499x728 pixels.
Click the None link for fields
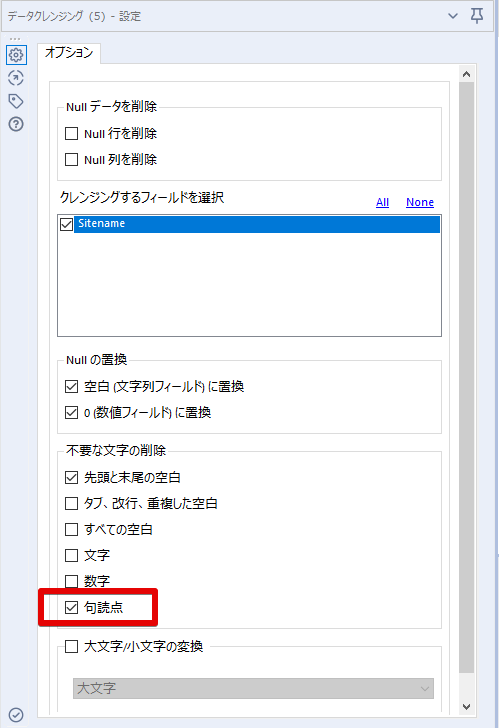[420, 202]
